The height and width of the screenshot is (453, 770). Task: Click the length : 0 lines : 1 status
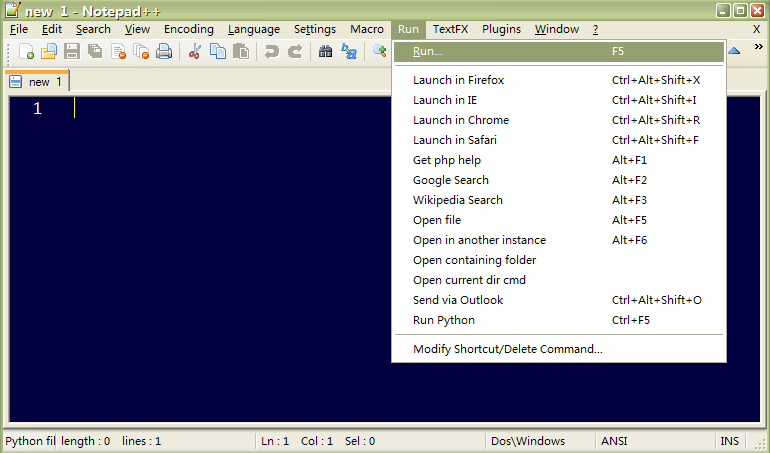156,441
